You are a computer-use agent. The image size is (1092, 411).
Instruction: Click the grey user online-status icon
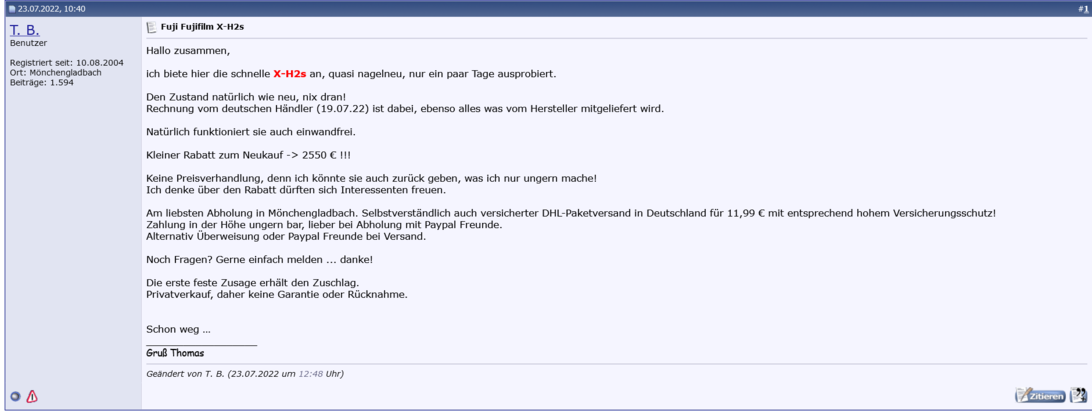(x=15, y=396)
